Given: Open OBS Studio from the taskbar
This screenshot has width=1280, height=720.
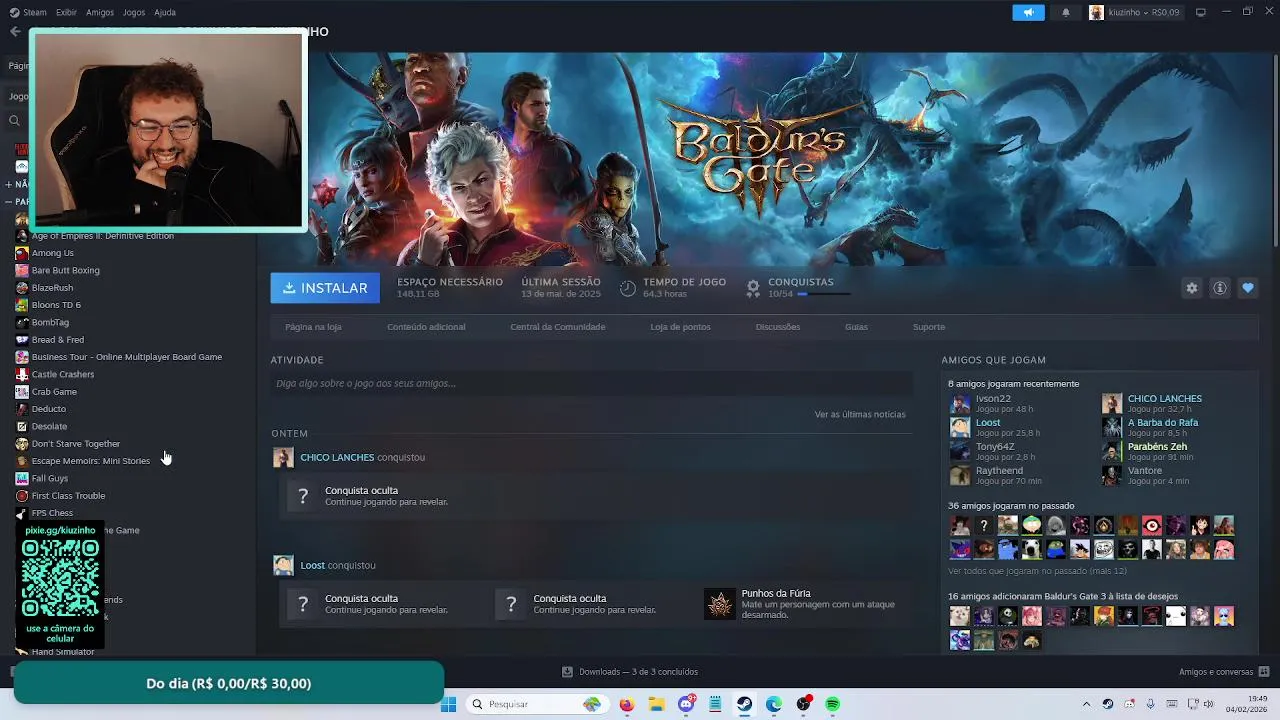Looking at the screenshot, I should (804, 704).
